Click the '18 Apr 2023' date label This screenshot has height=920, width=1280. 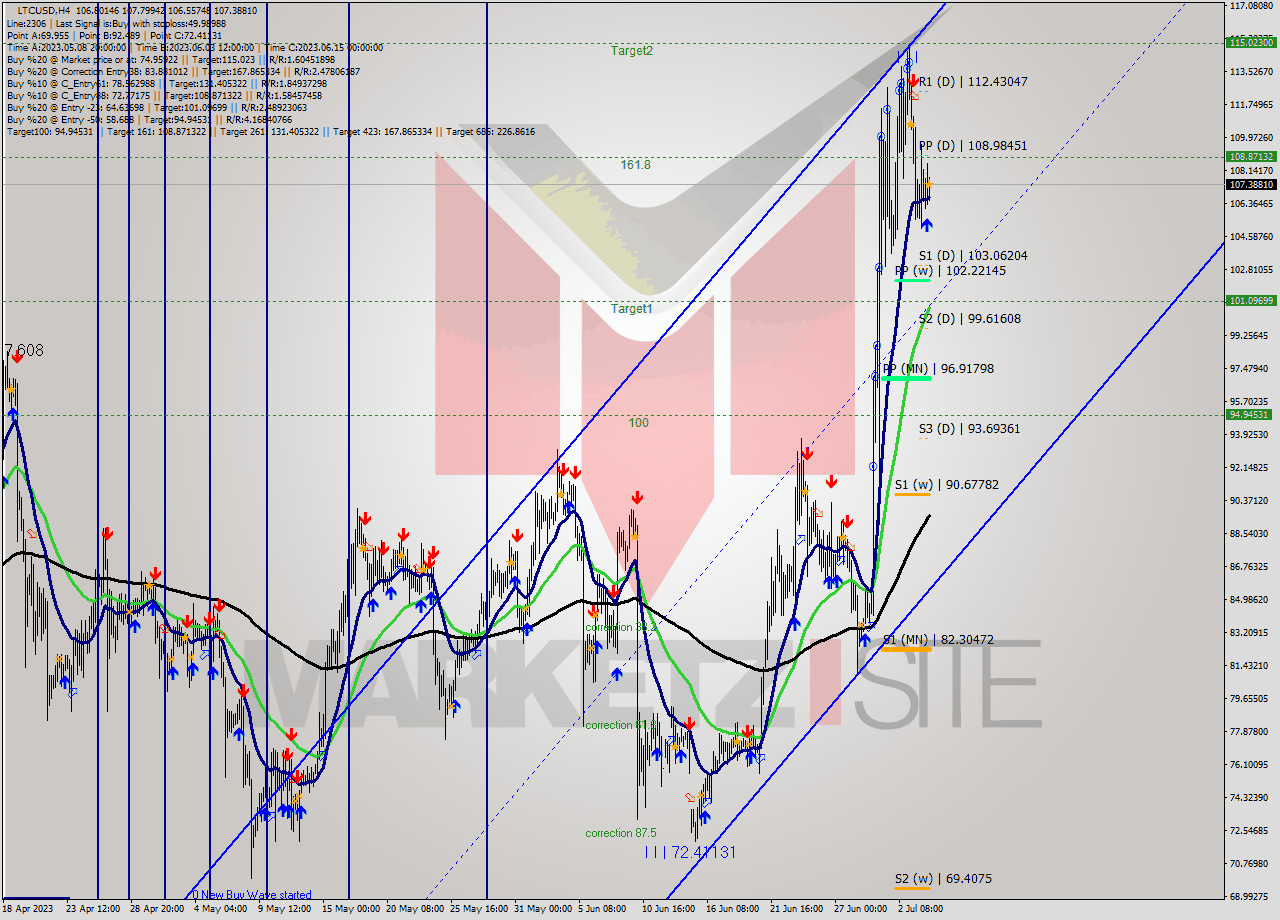pos(29,909)
